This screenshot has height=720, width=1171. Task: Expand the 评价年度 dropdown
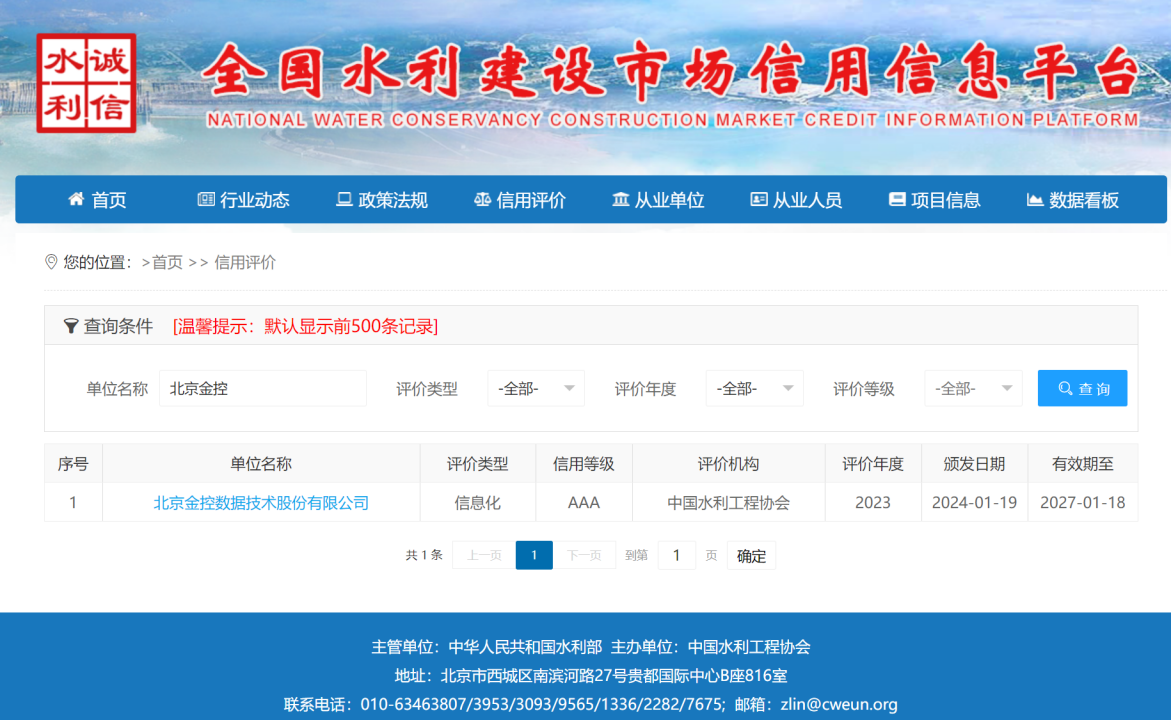pyautogui.click(x=754, y=388)
